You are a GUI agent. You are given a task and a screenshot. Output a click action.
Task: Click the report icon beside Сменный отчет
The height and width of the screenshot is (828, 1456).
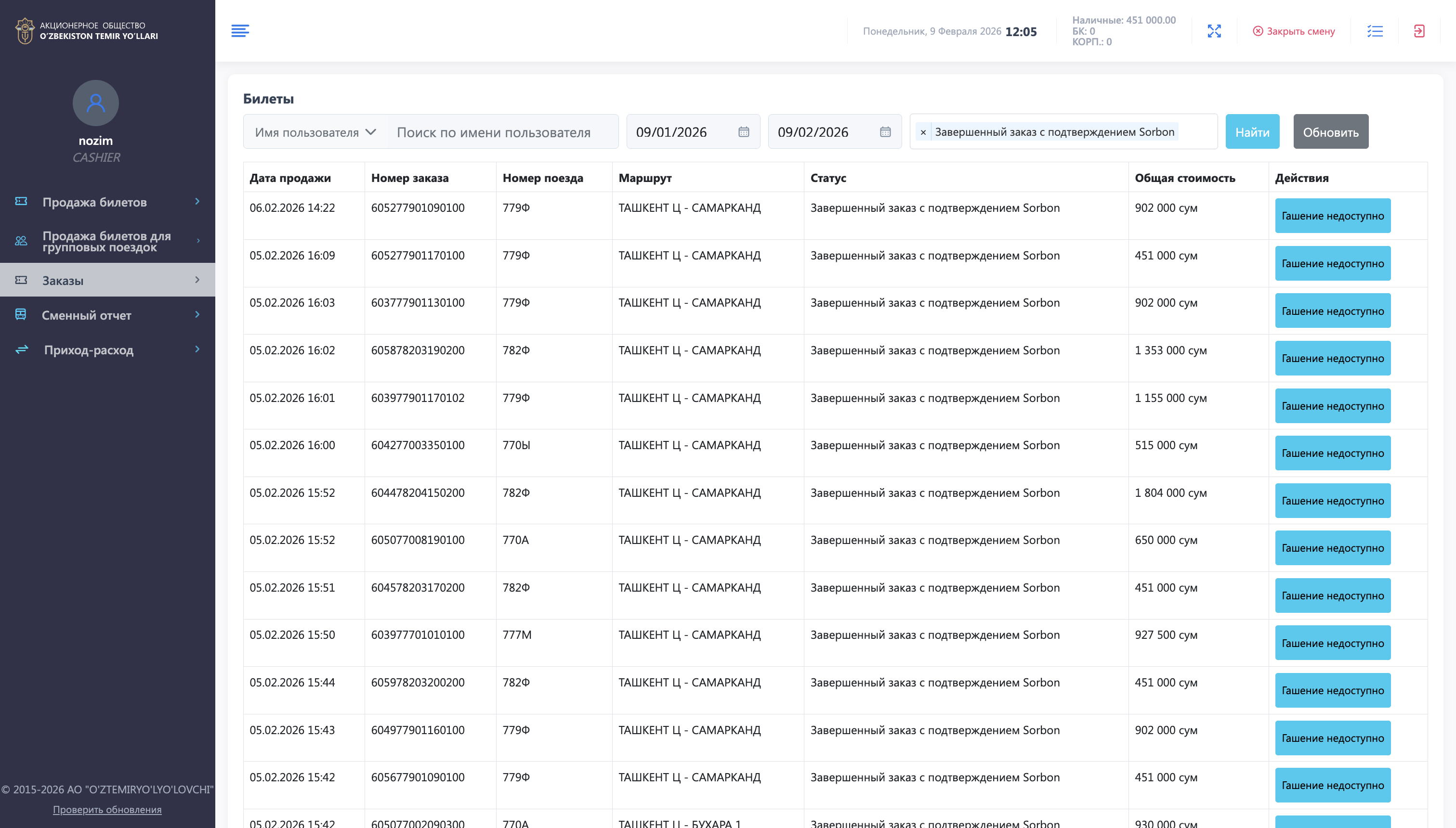(x=21, y=314)
